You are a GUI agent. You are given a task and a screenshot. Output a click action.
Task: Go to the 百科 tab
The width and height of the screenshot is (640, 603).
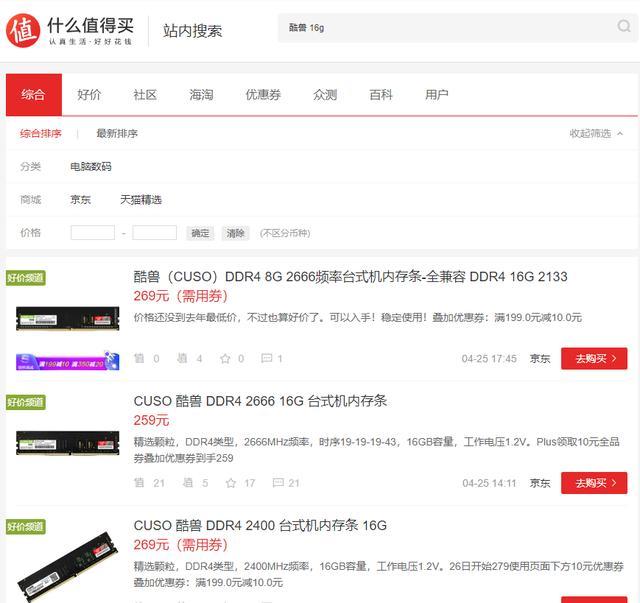point(380,95)
